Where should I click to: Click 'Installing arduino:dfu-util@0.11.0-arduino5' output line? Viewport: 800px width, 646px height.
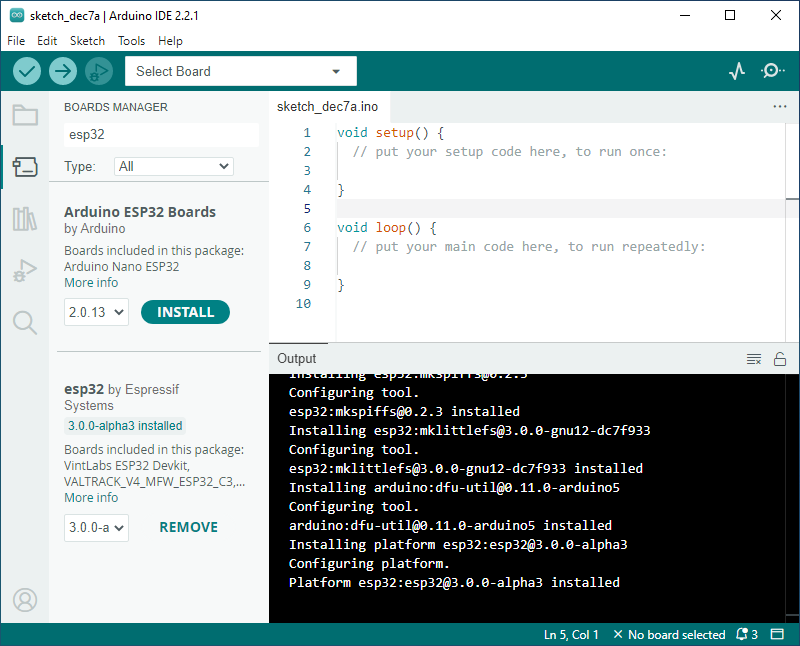454,487
